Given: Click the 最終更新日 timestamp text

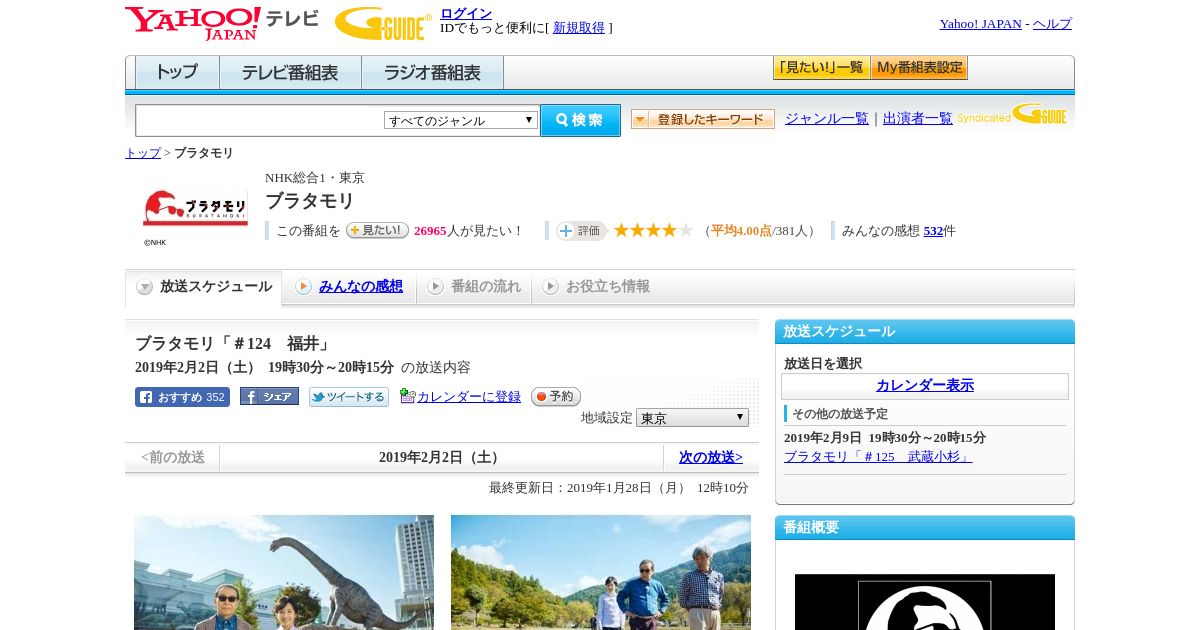Looking at the screenshot, I should click(x=619, y=488).
